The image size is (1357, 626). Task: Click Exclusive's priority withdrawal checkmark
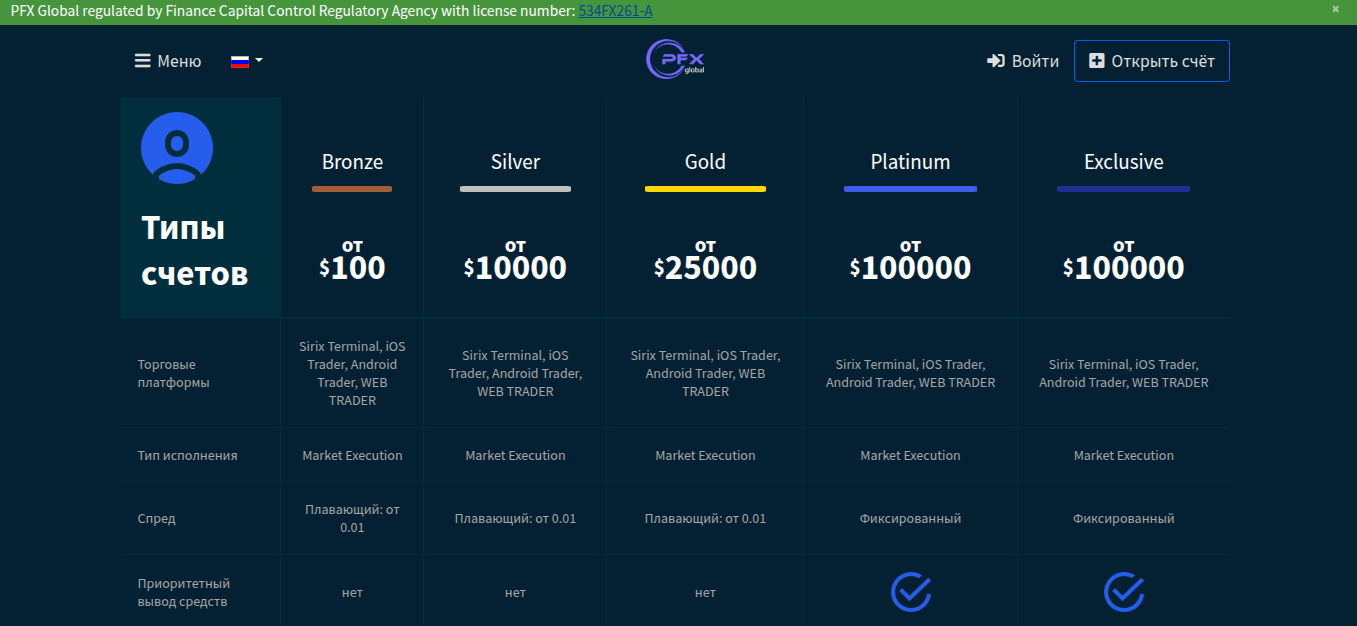1123,592
